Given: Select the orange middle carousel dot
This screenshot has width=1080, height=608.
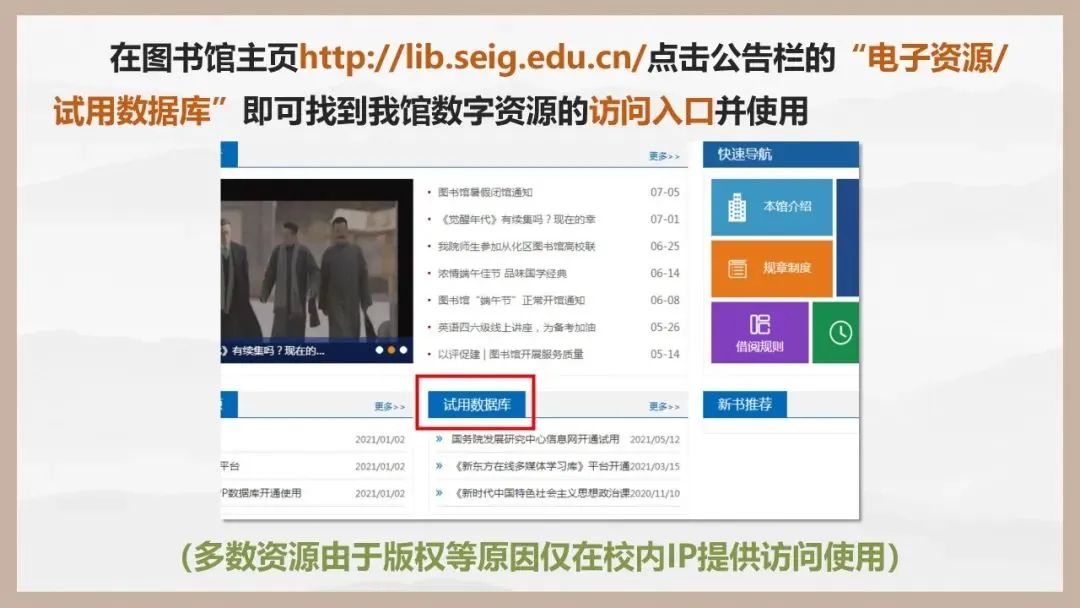Looking at the screenshot, I should (x=391, y=350).
